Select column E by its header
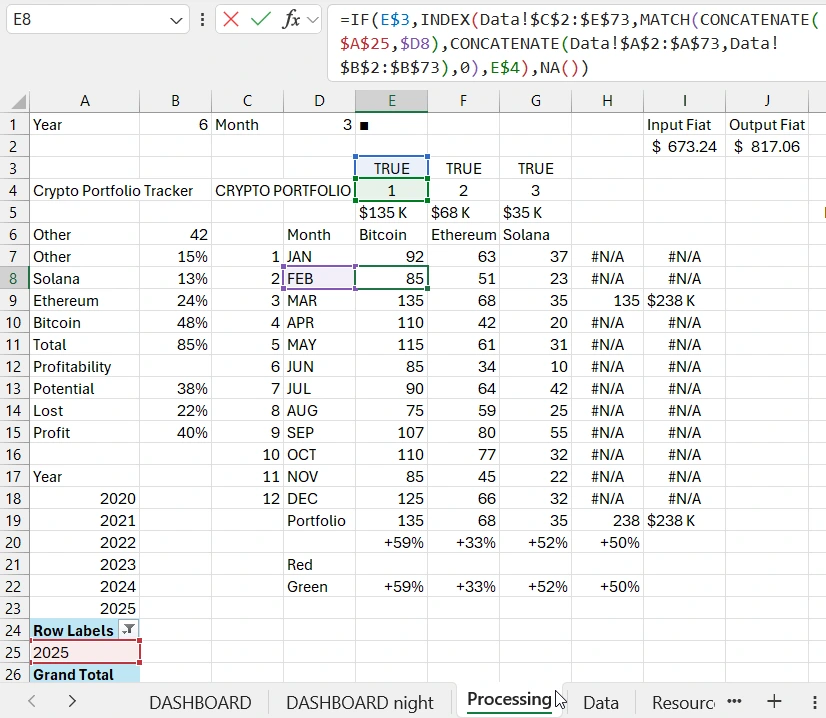The height and width of the screenshot is (718, 826). pyautogui.click(x=391, y=100)
